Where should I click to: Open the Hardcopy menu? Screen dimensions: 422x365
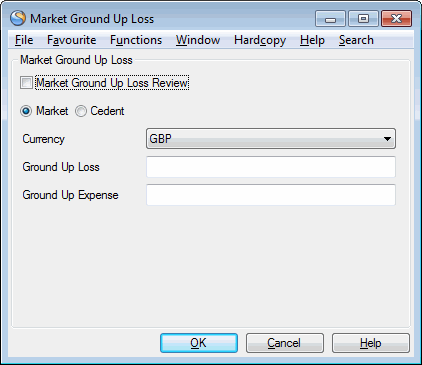coord(260,40)
